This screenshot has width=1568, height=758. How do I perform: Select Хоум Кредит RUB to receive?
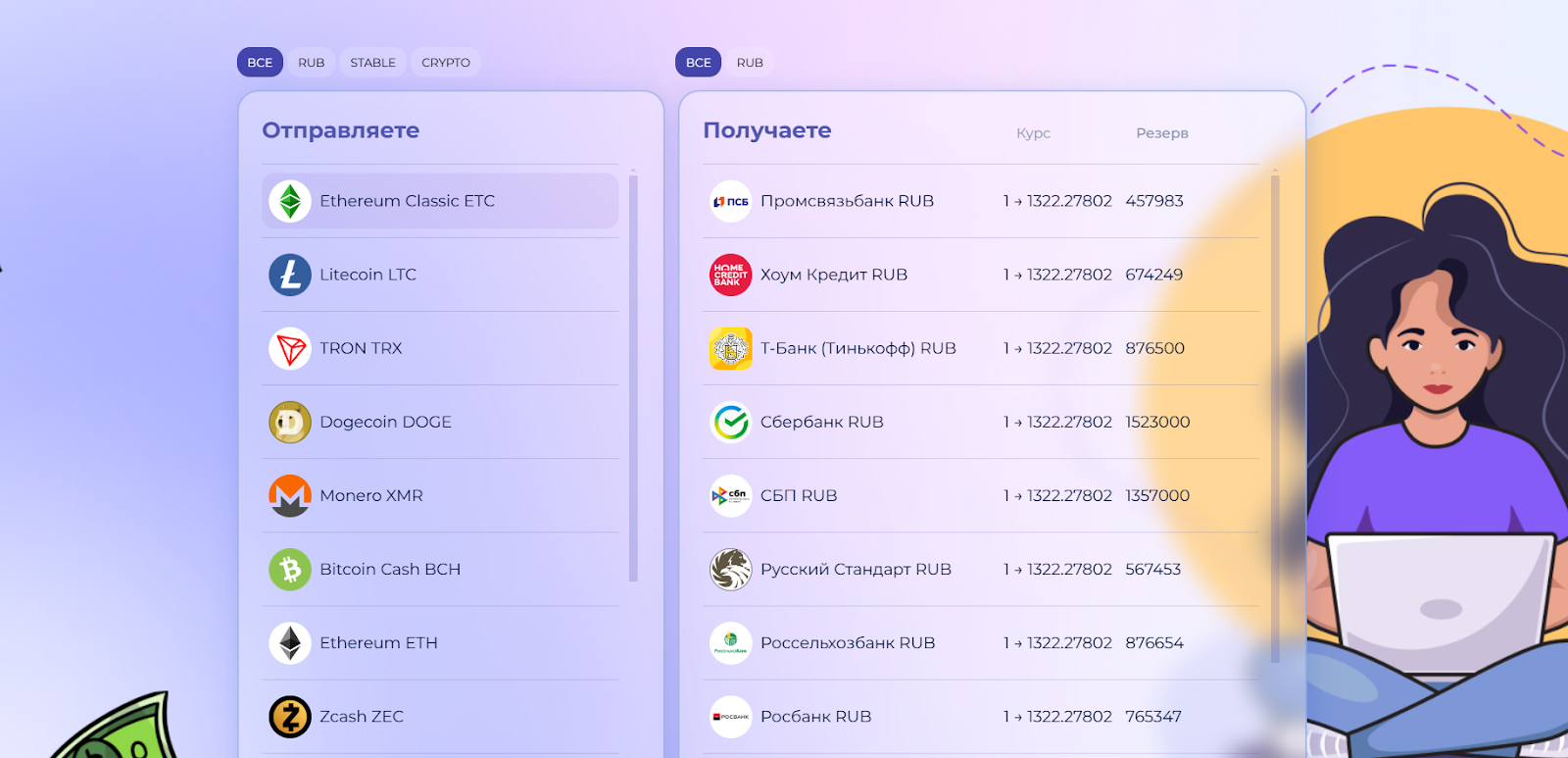click(981, 275)
